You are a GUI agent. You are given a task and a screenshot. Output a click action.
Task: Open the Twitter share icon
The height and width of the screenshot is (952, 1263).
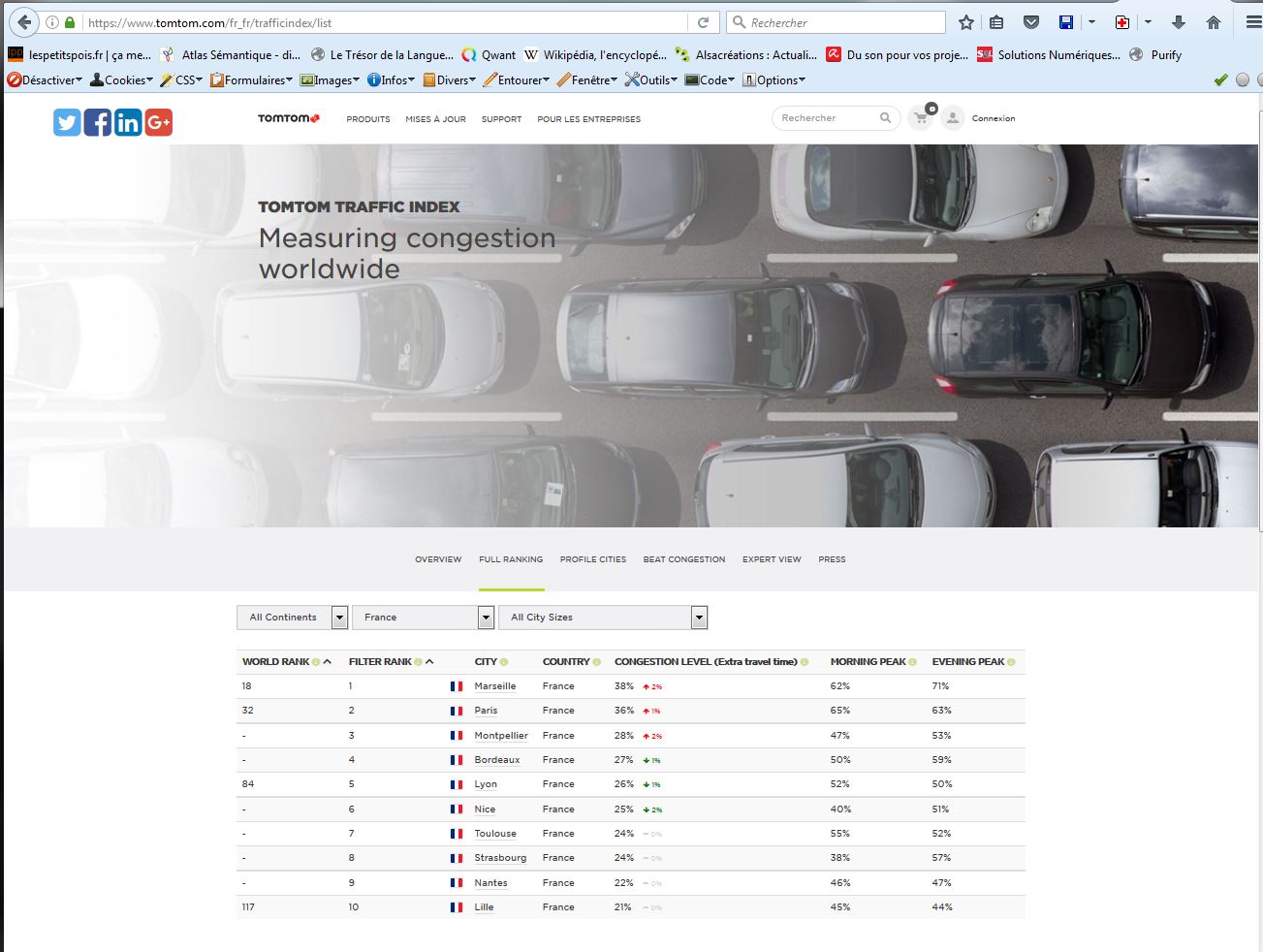pos(67,122)
